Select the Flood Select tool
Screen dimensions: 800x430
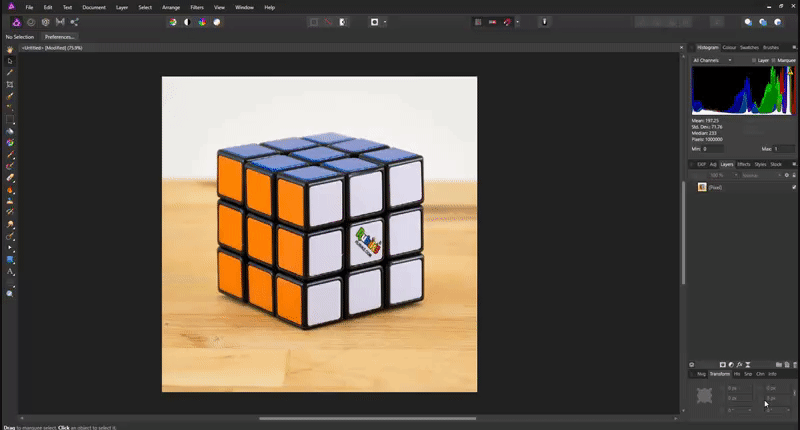point(10,108)
